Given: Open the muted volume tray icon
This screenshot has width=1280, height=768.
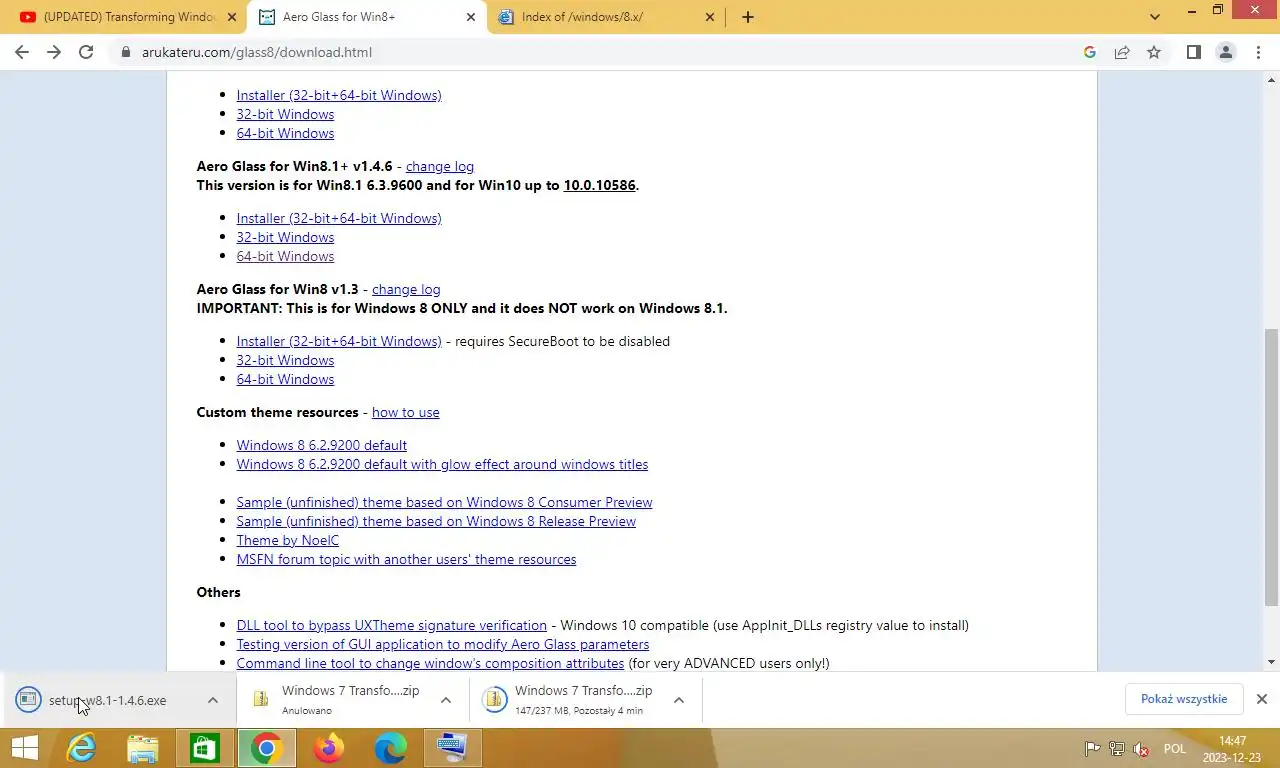Looking at the screenshot, I should pyautogui.click(x=1141, y=749).
